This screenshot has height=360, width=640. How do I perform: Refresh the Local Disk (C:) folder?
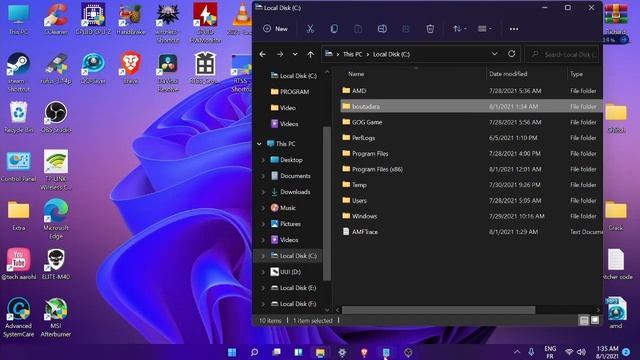coord(511,54)
